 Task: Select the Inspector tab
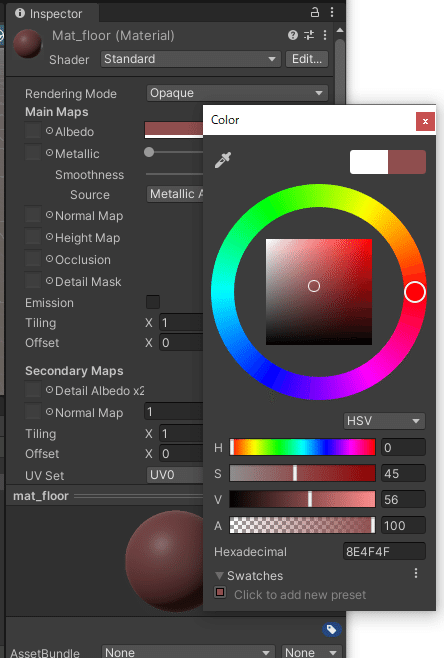(49, 13)
